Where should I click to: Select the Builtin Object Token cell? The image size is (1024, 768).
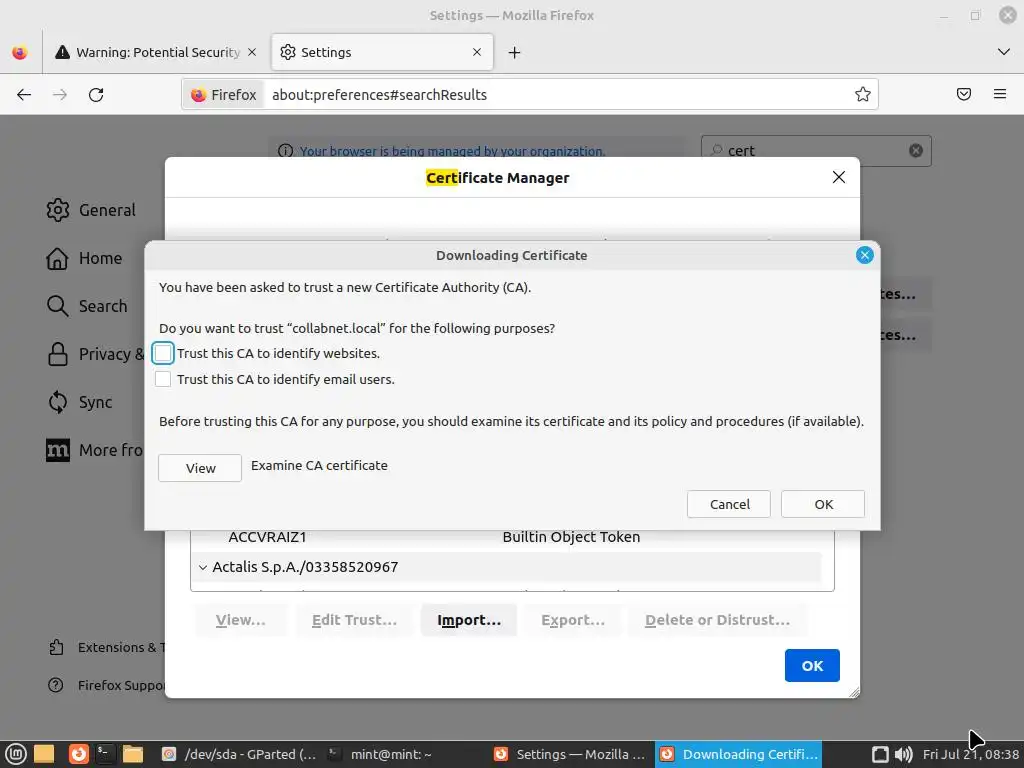point(571,537)
